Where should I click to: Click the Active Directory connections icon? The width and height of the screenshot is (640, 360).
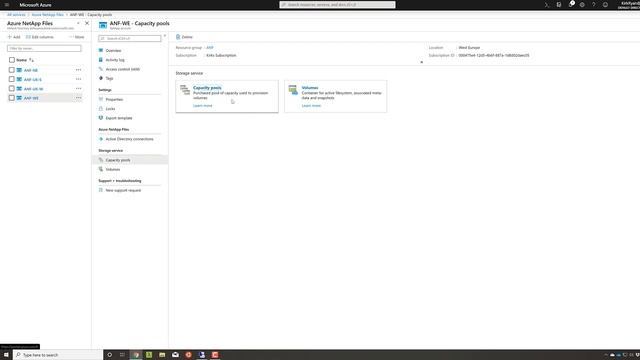[101, 139]
